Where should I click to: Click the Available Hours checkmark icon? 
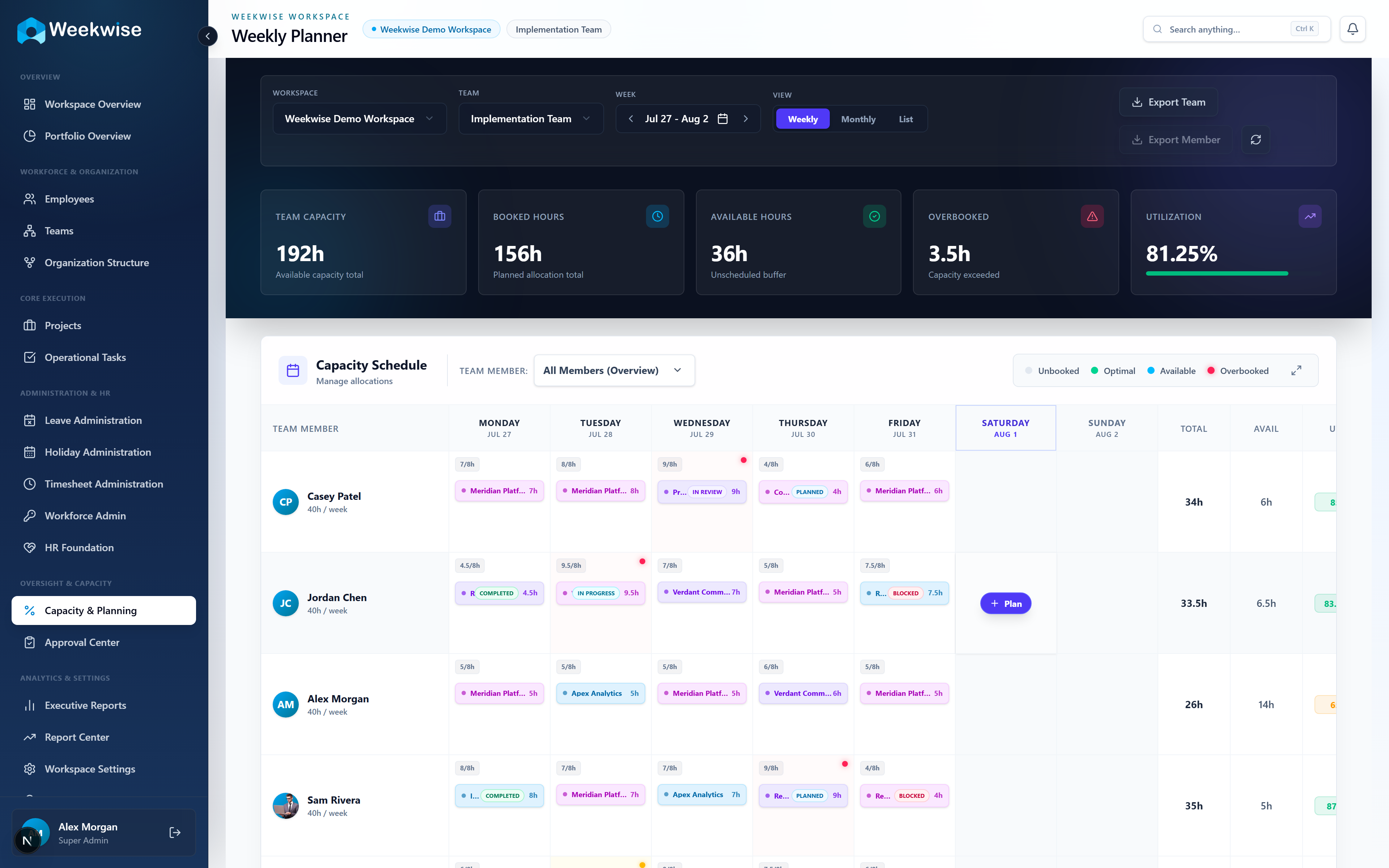pyautogui.click(x=874, y=216)
